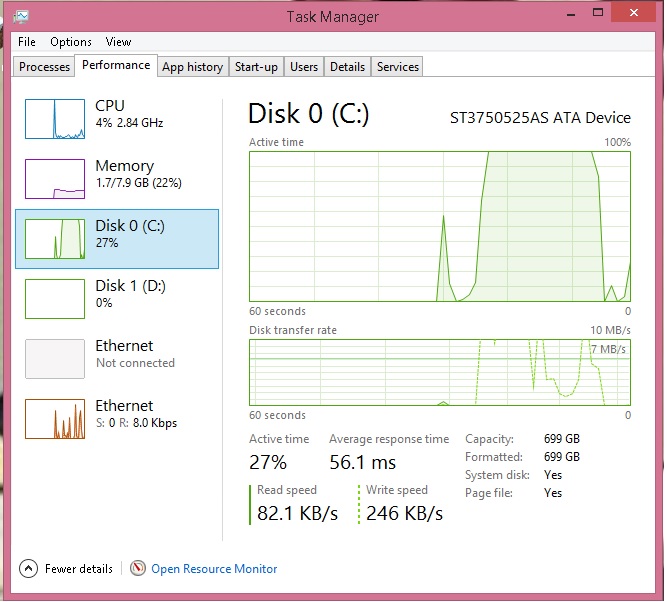Image resolution: width=667 pixels, height=602 pixels.
Task: Select the active Ethernet graph with orange spikes
Action: tap(55, 419)
